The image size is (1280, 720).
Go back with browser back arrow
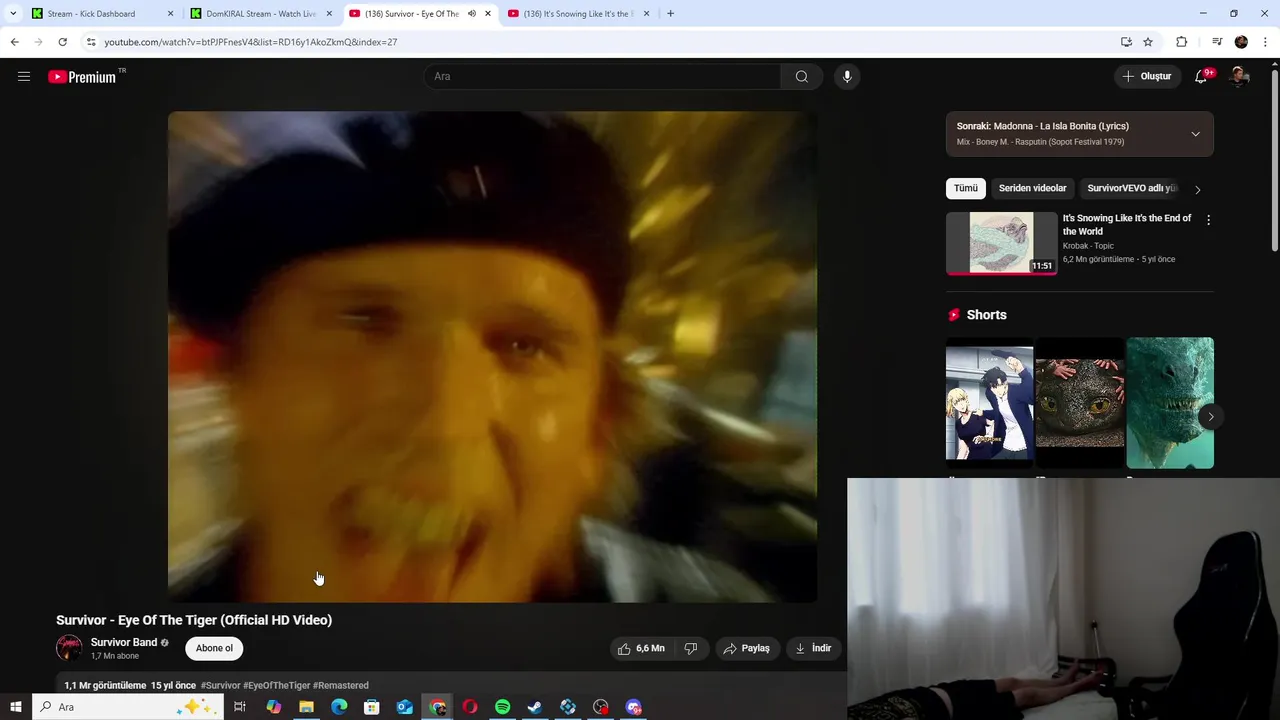(14, 42)
